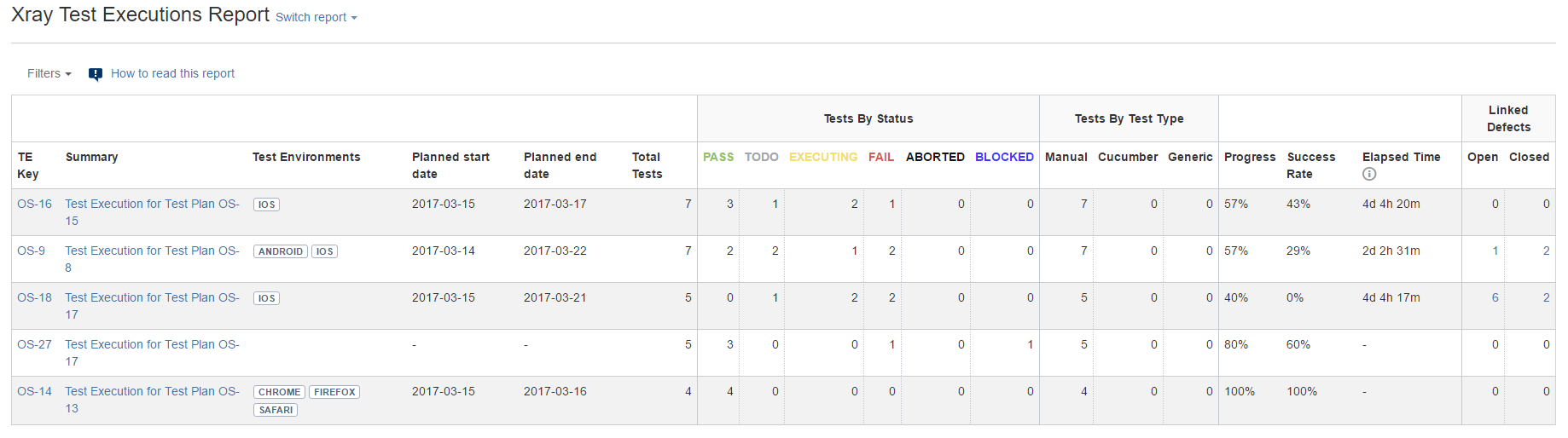Open How to read this report
This screenshot has height=438, width=1568.
coord(172,73)
